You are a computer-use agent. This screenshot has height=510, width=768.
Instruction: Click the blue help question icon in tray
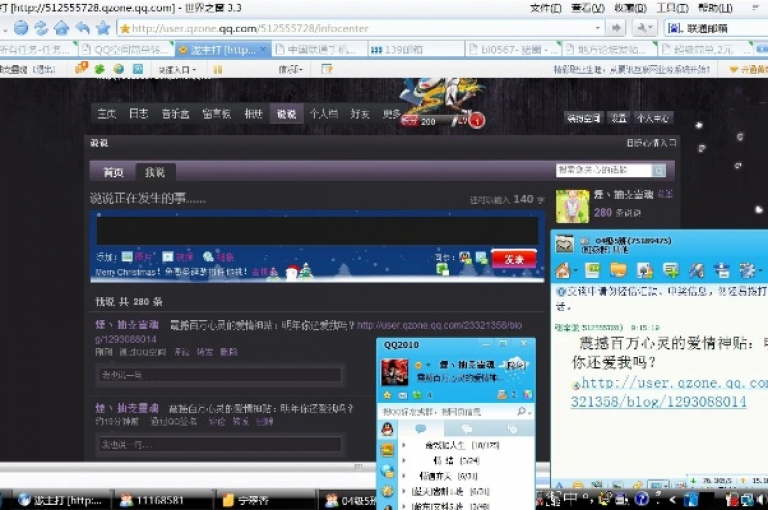(641, 499)
